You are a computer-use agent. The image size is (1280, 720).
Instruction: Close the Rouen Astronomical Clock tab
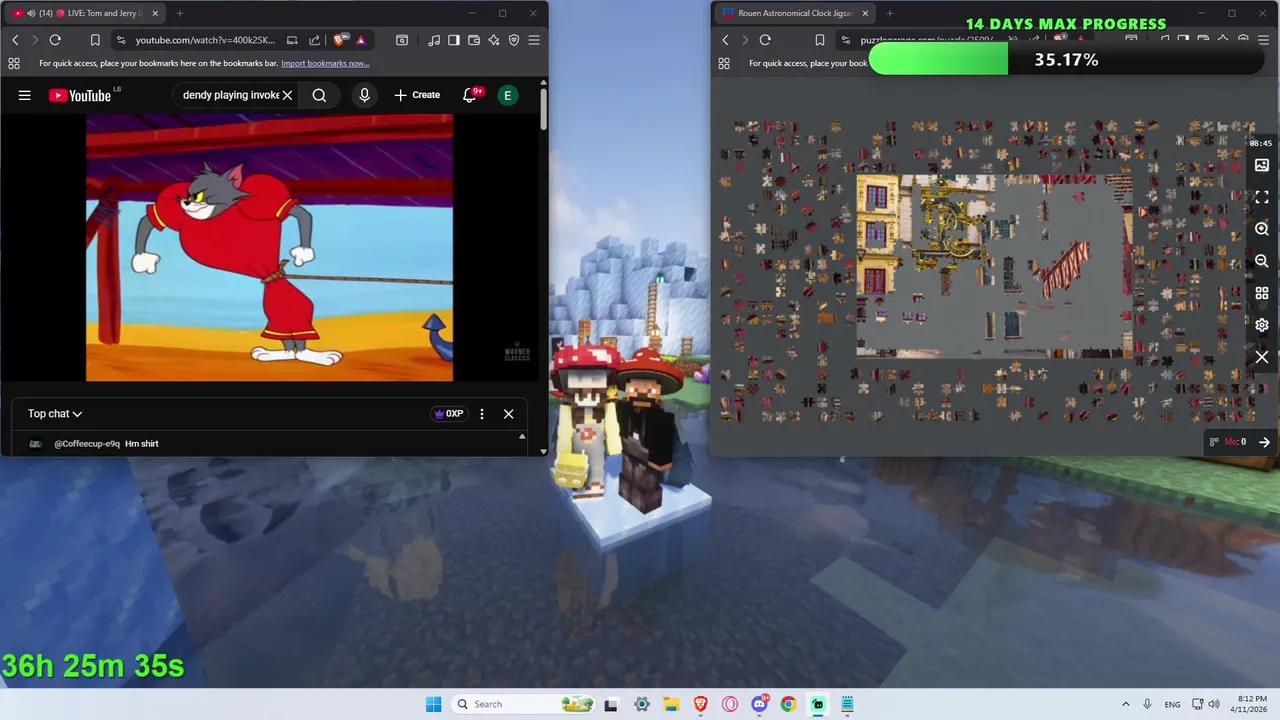point(865,13)
